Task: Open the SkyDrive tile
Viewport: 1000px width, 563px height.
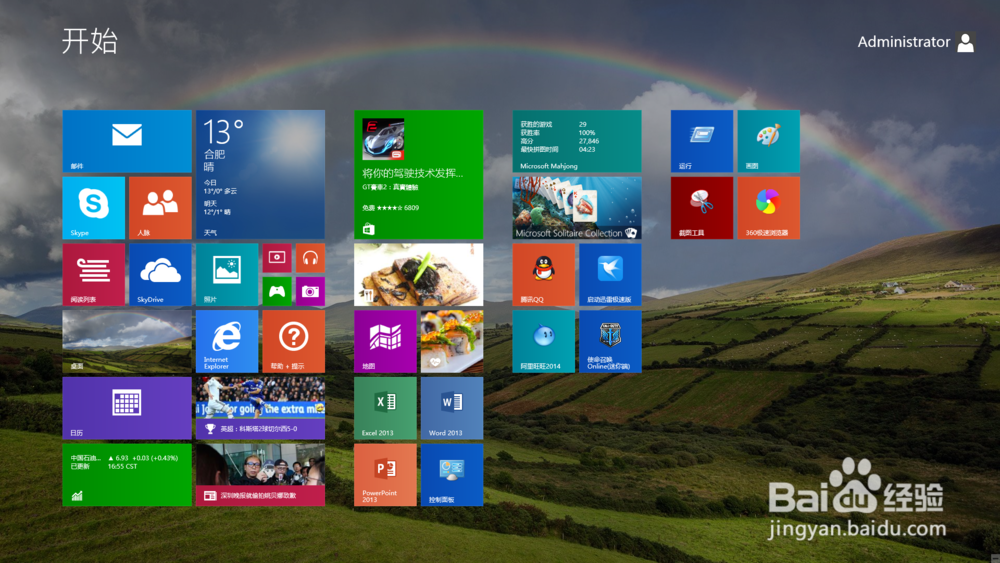Action: pyautogui.click(x=160, y=275)
